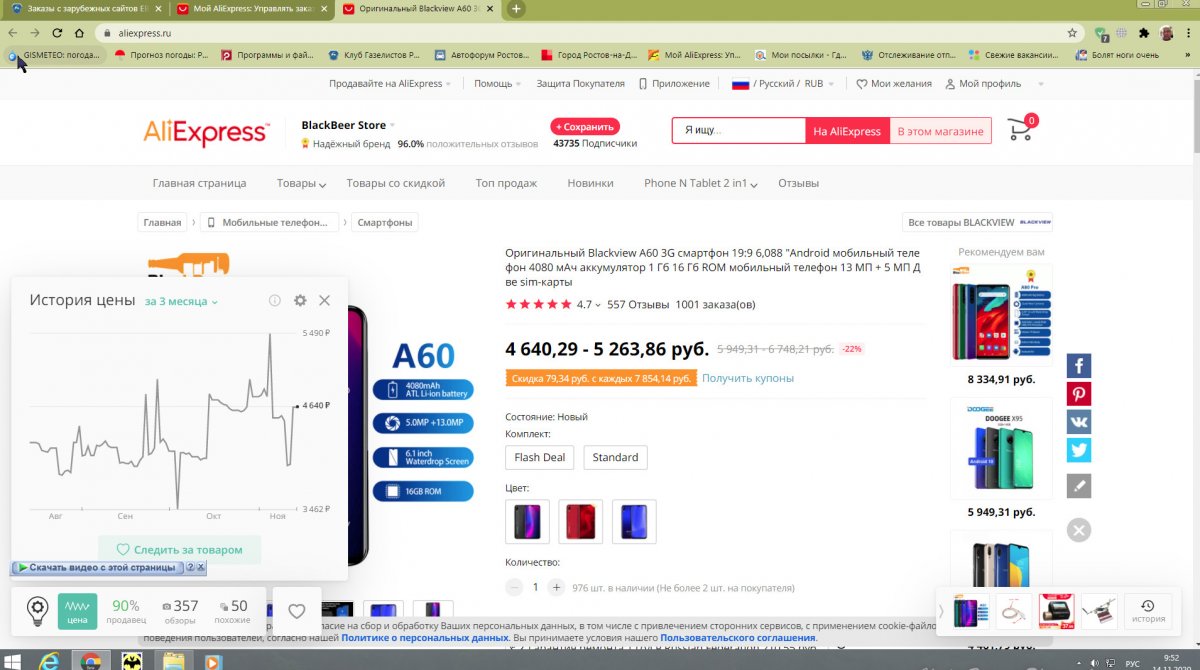
Task: Share the product on Twitter
Action: click(1078, 450)
